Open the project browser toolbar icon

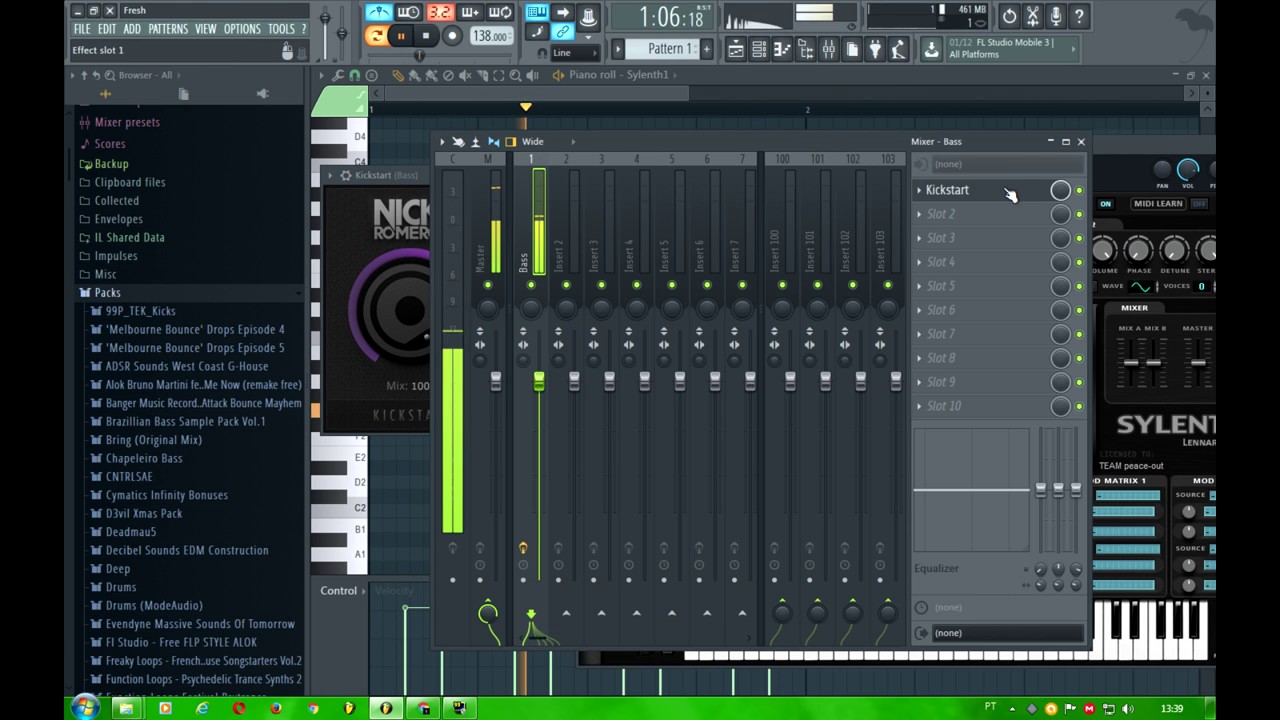pos(805,49)
